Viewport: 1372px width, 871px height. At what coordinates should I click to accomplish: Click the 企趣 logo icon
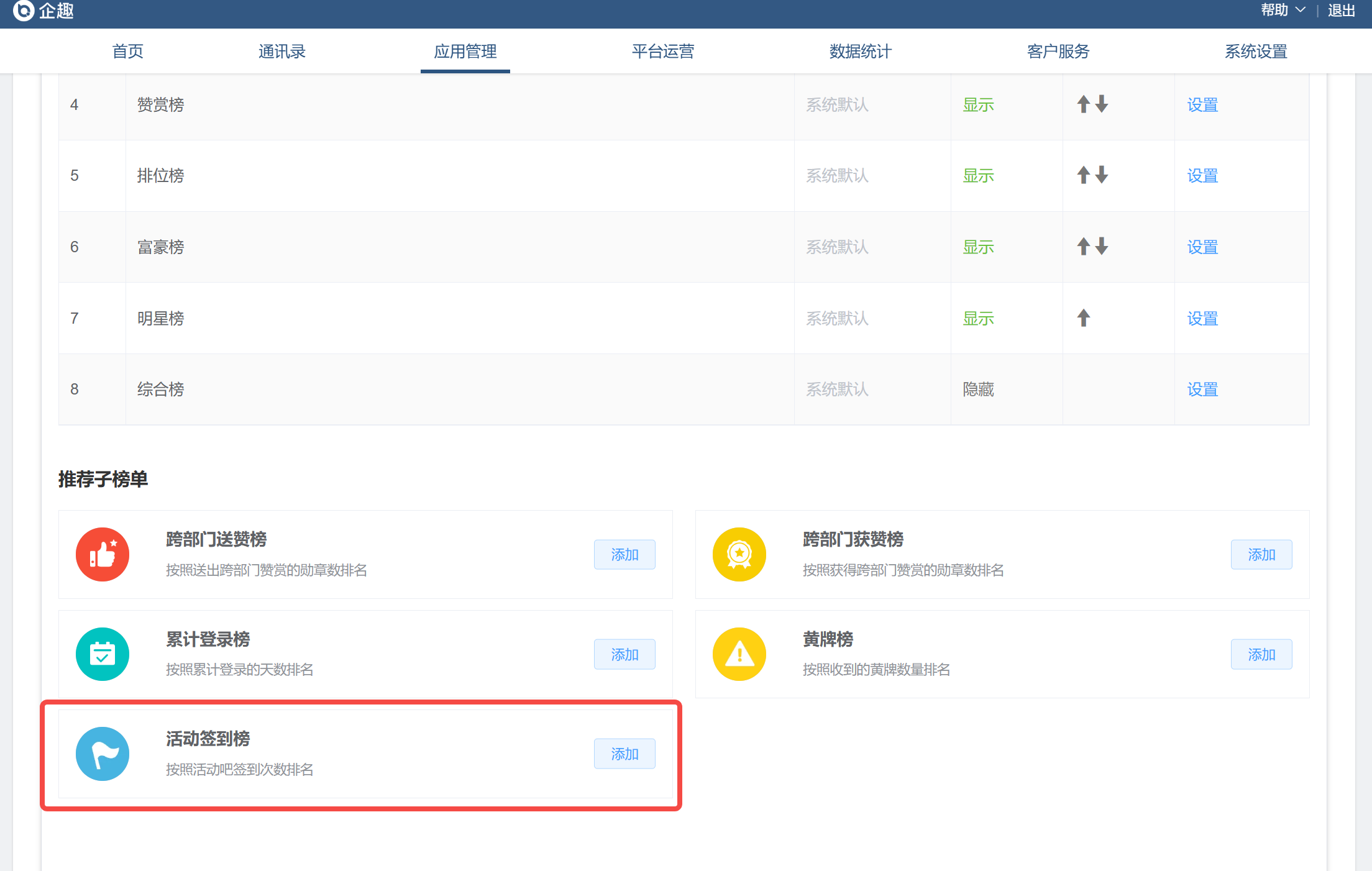[x=24, y=10]
